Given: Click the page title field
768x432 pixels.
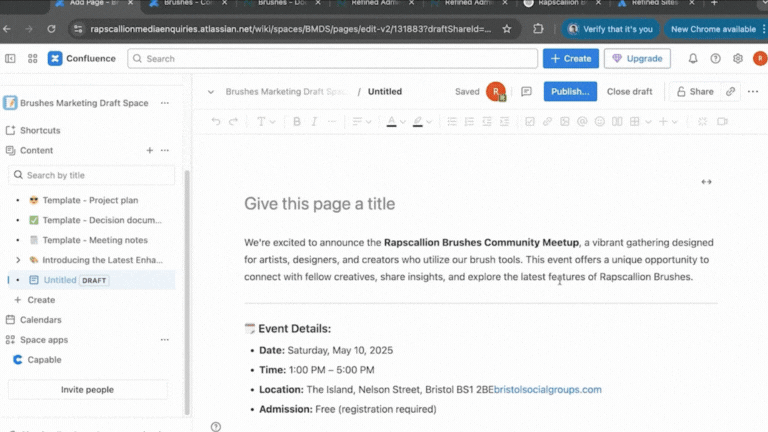Looking at the screenshot, I should [319, 204].
